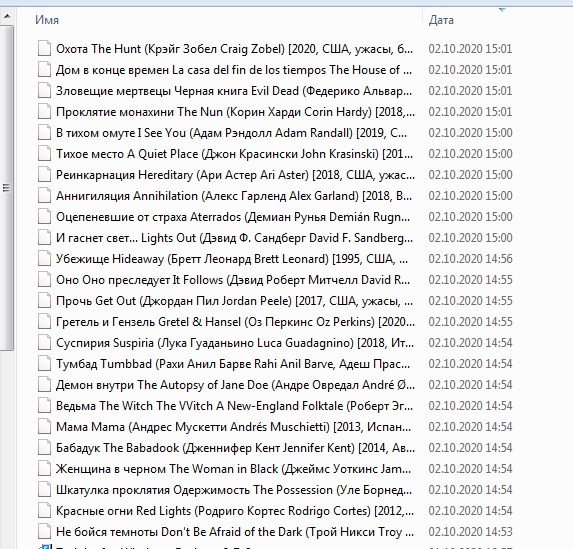The height and width of the screenshot is (549, 573).
Task: Select file name Реинкарнация Hereditary (Ари Астер)
Action: pos(235,175)
